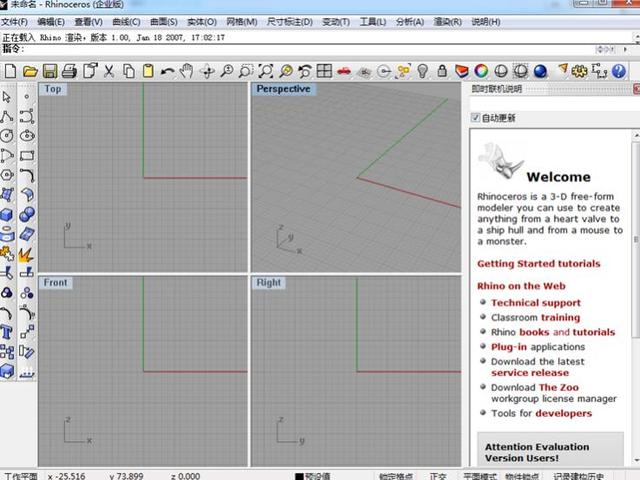640x480 pixels.
Task: Click the blue Render sphere icon
Action: (x=540, y=71)
